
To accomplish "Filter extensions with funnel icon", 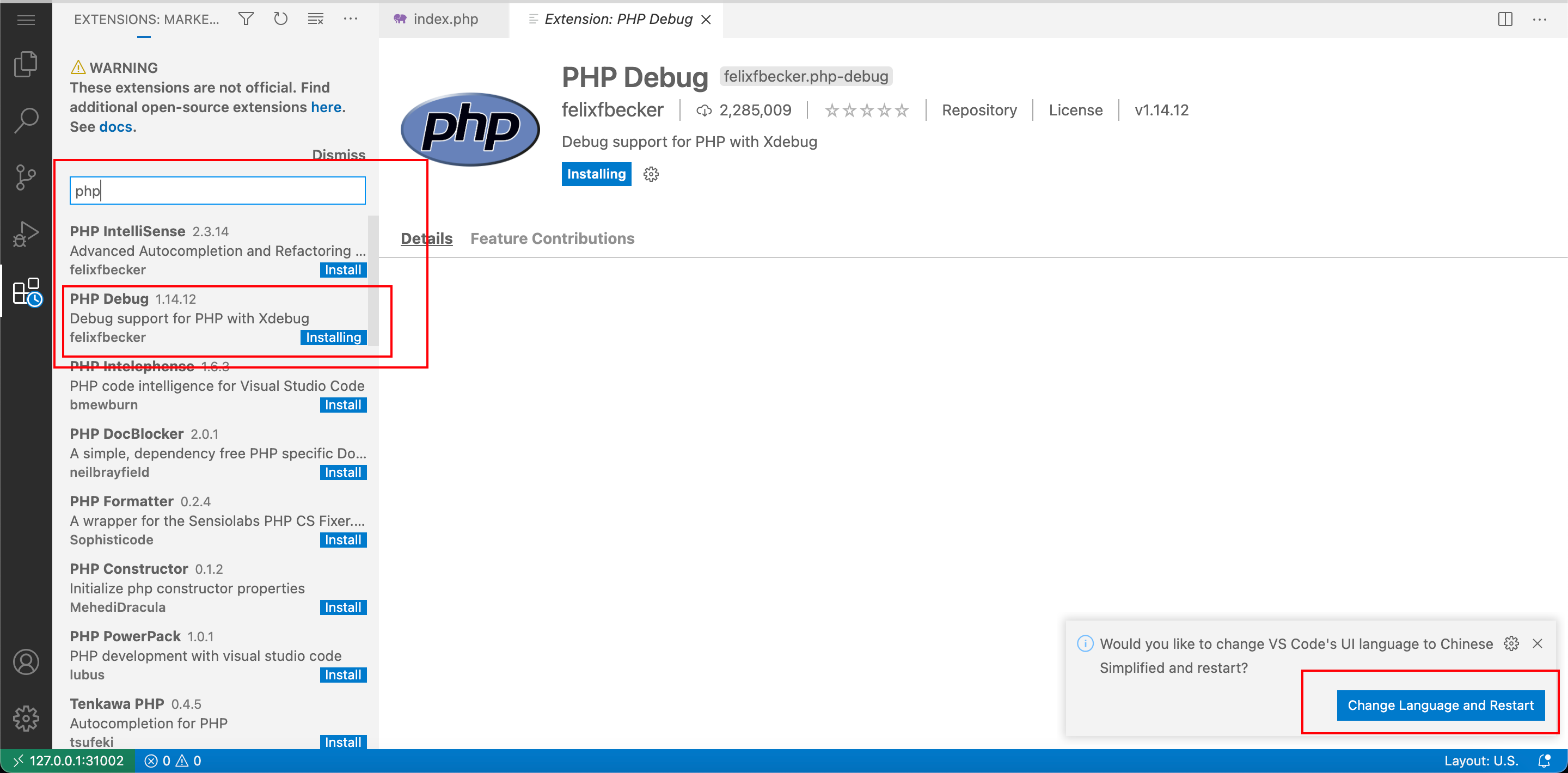I will point(246,19).
